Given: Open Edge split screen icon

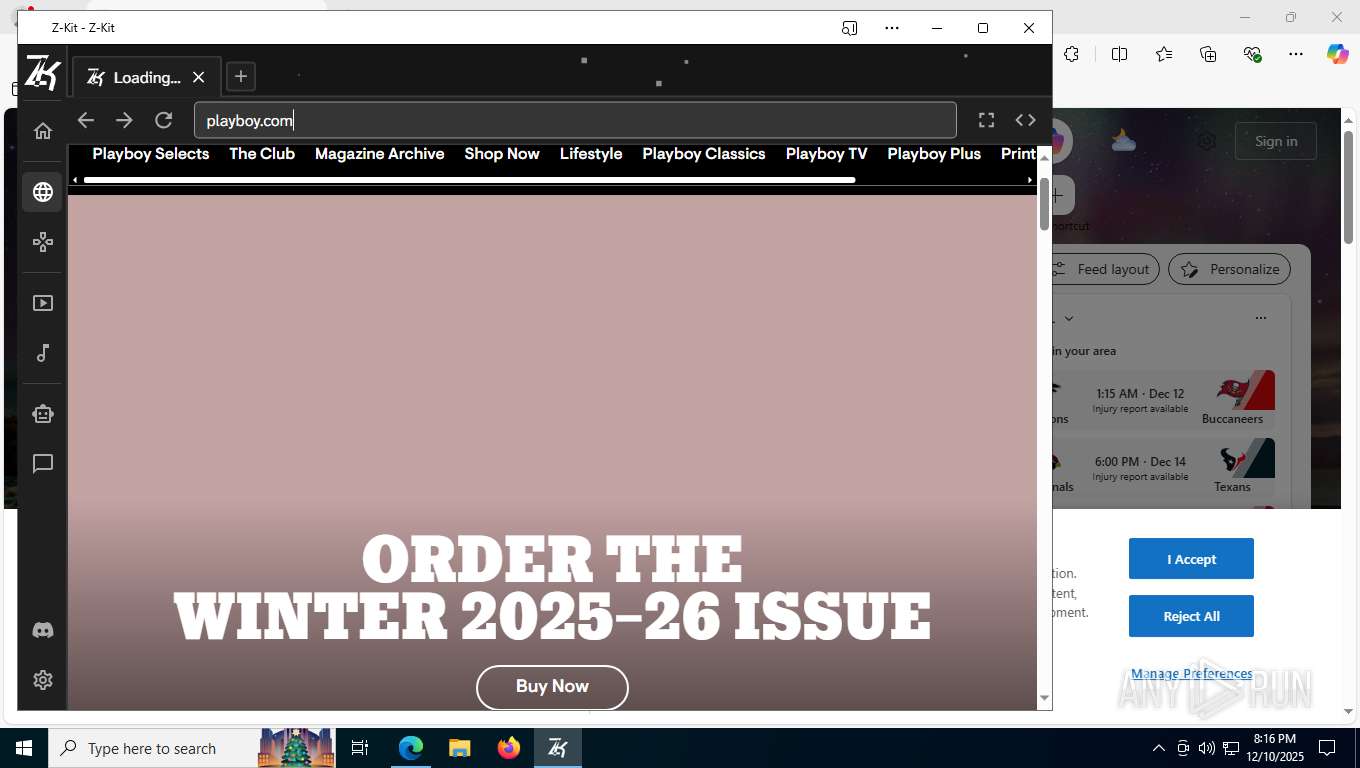Looking at the screenshot, I should (1120, 54).
